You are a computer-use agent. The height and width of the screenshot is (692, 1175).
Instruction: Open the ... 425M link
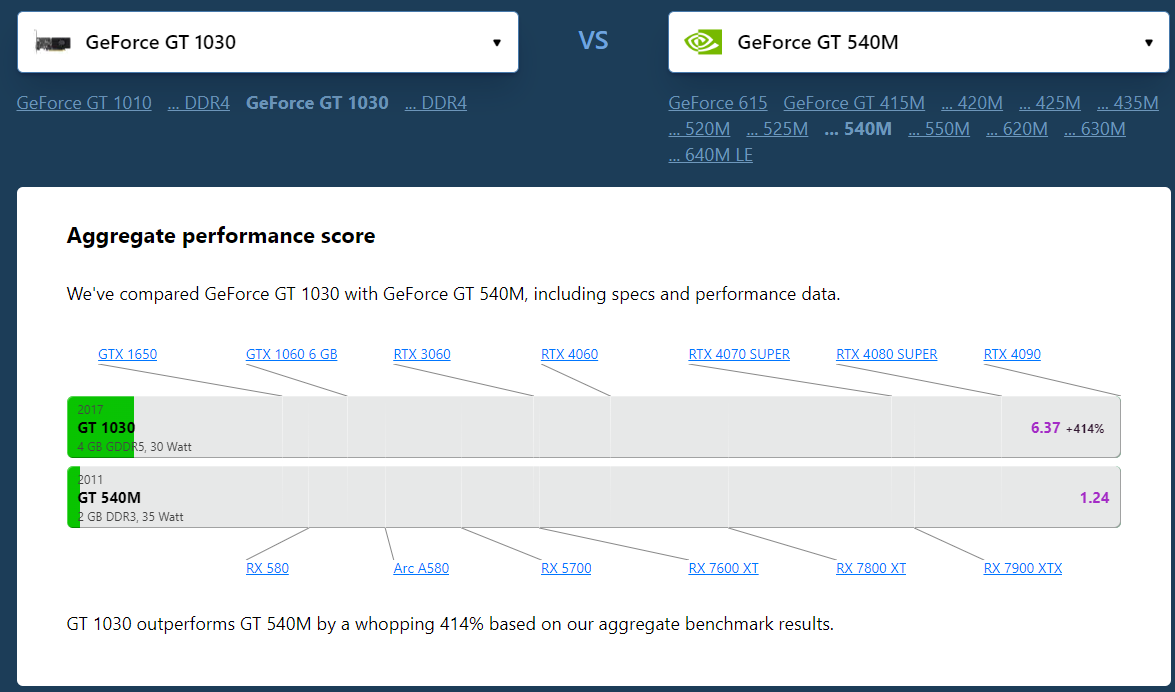pos(1050,103)
